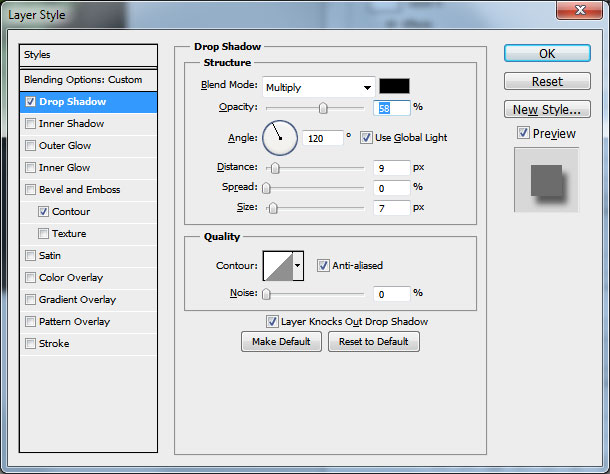
Task: Enable the Stroke checkbox
Action: point(30,344)
